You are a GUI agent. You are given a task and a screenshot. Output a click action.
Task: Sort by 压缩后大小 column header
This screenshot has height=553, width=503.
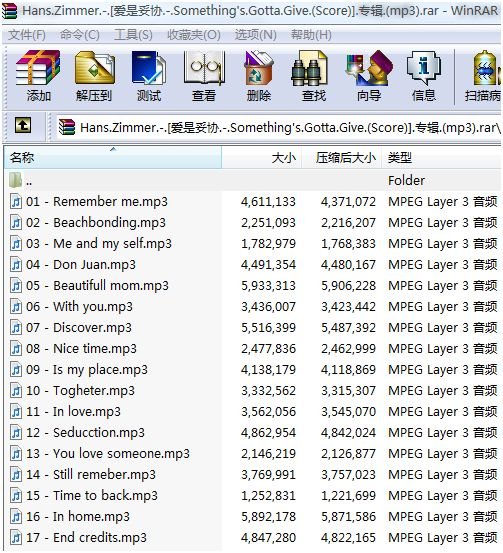(342, 157)
